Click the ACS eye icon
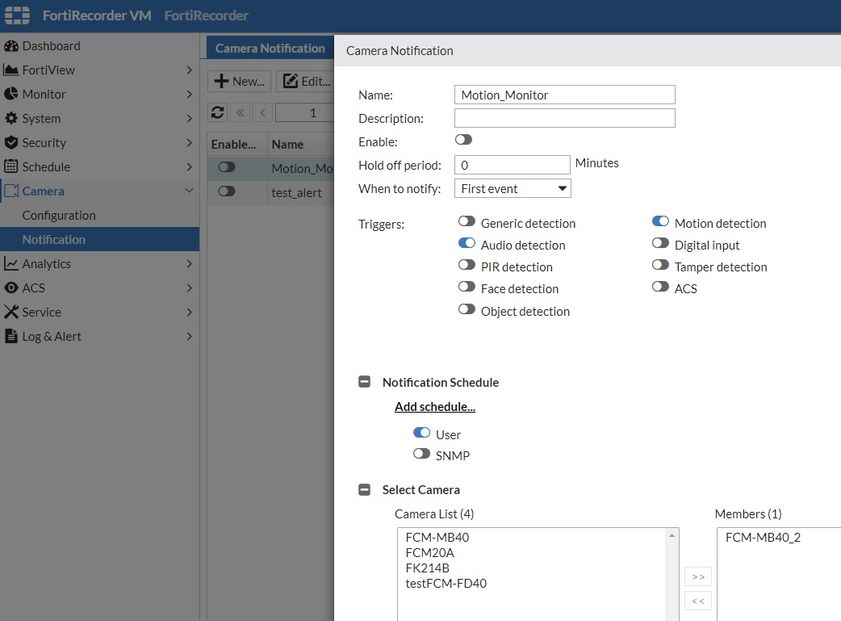Image resolution: width=841 pixels, height=621 pixels. click(x=11, y=287)
